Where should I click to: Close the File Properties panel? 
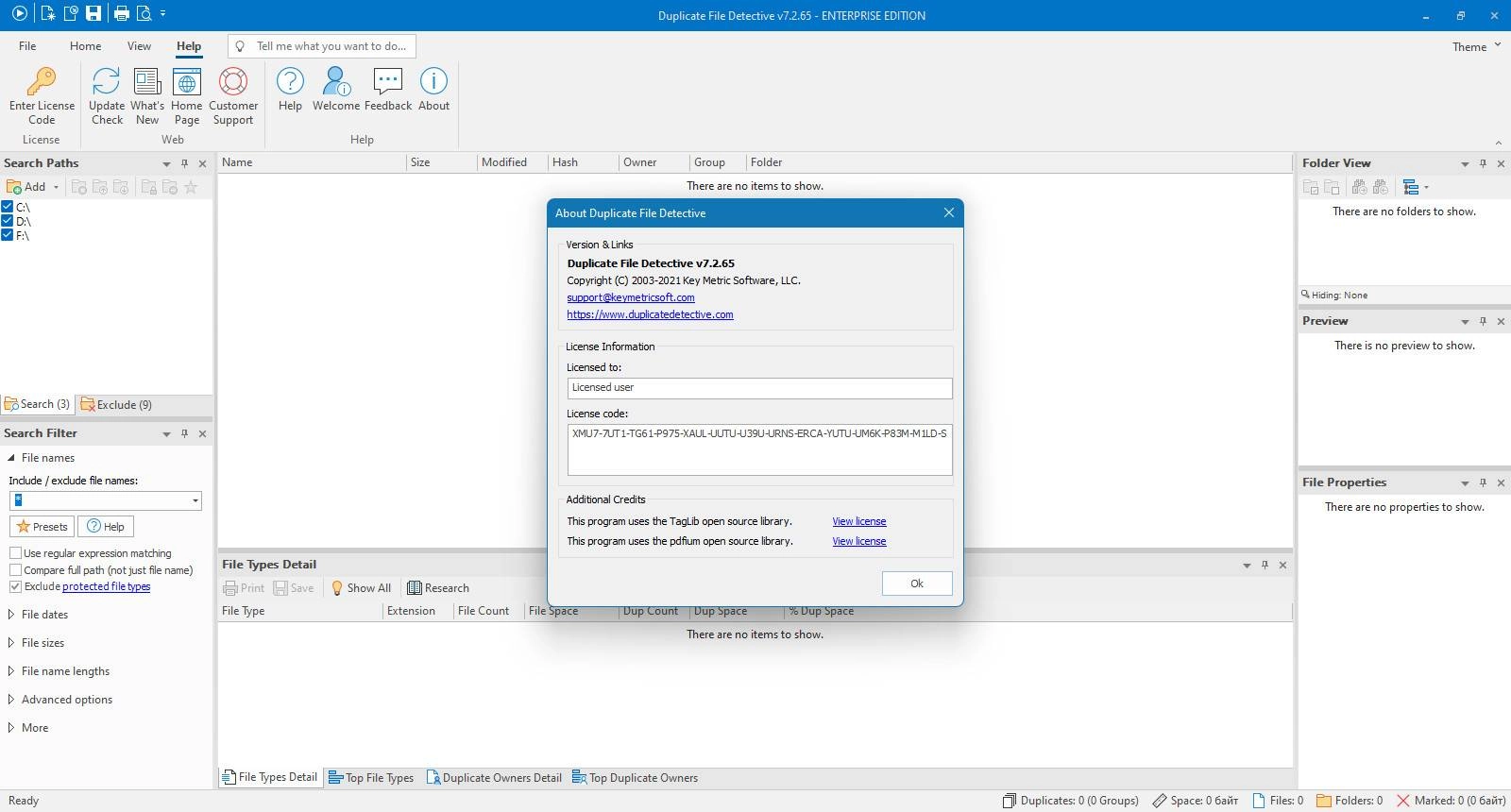(x=1501, y=482)
